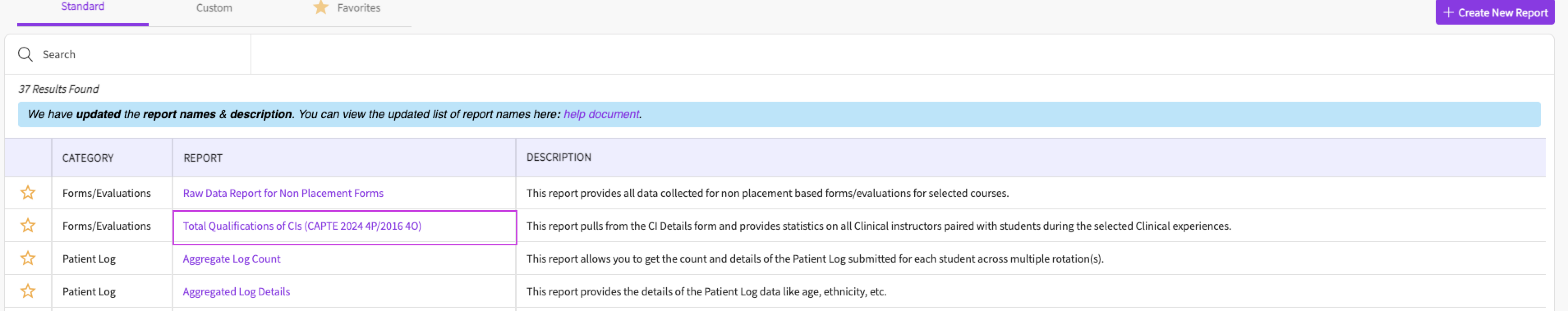
Task: Open the help document link
Action: [x=601, y=114]
